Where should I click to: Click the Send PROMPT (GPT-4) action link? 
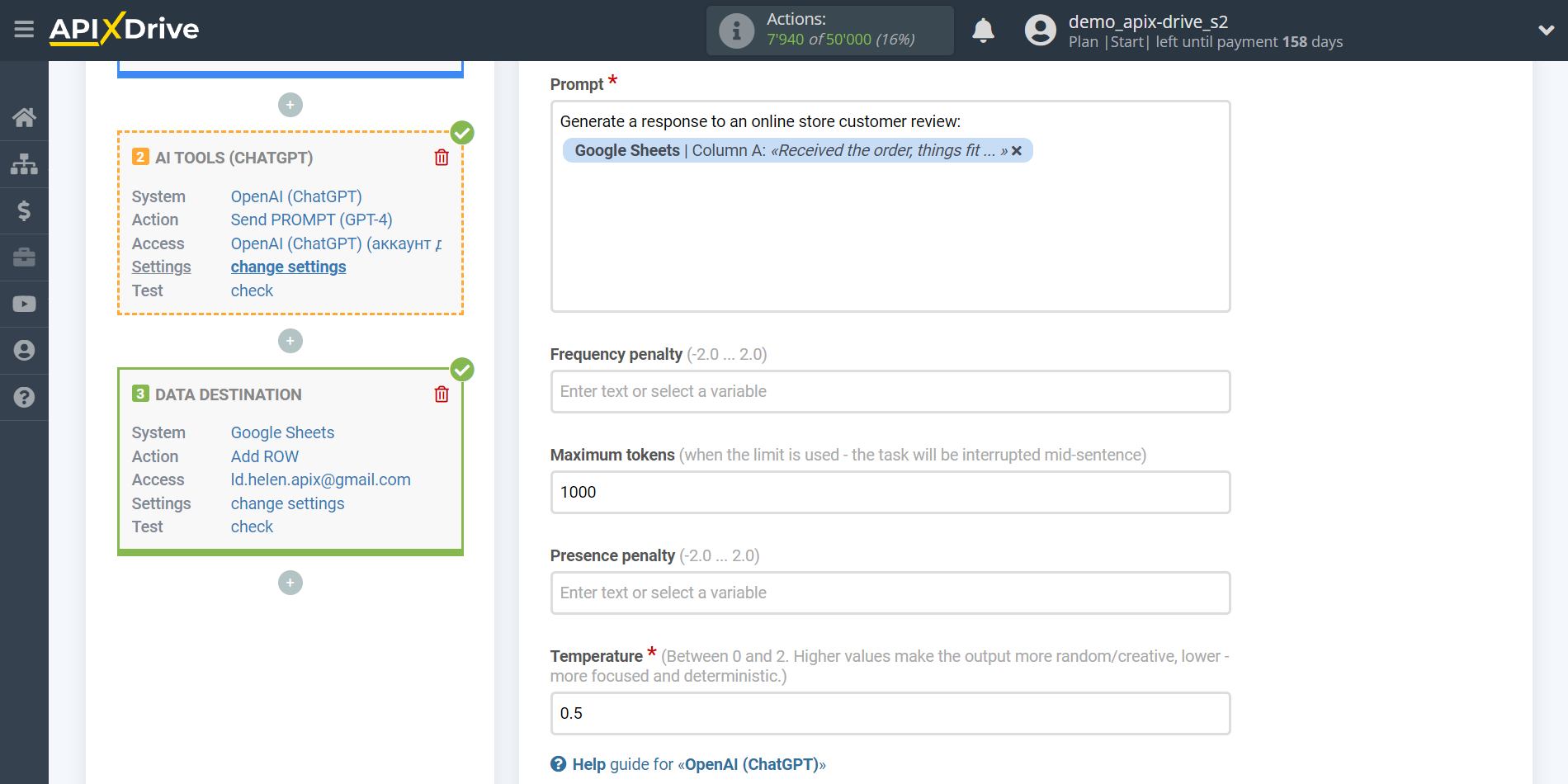(311, 220)
